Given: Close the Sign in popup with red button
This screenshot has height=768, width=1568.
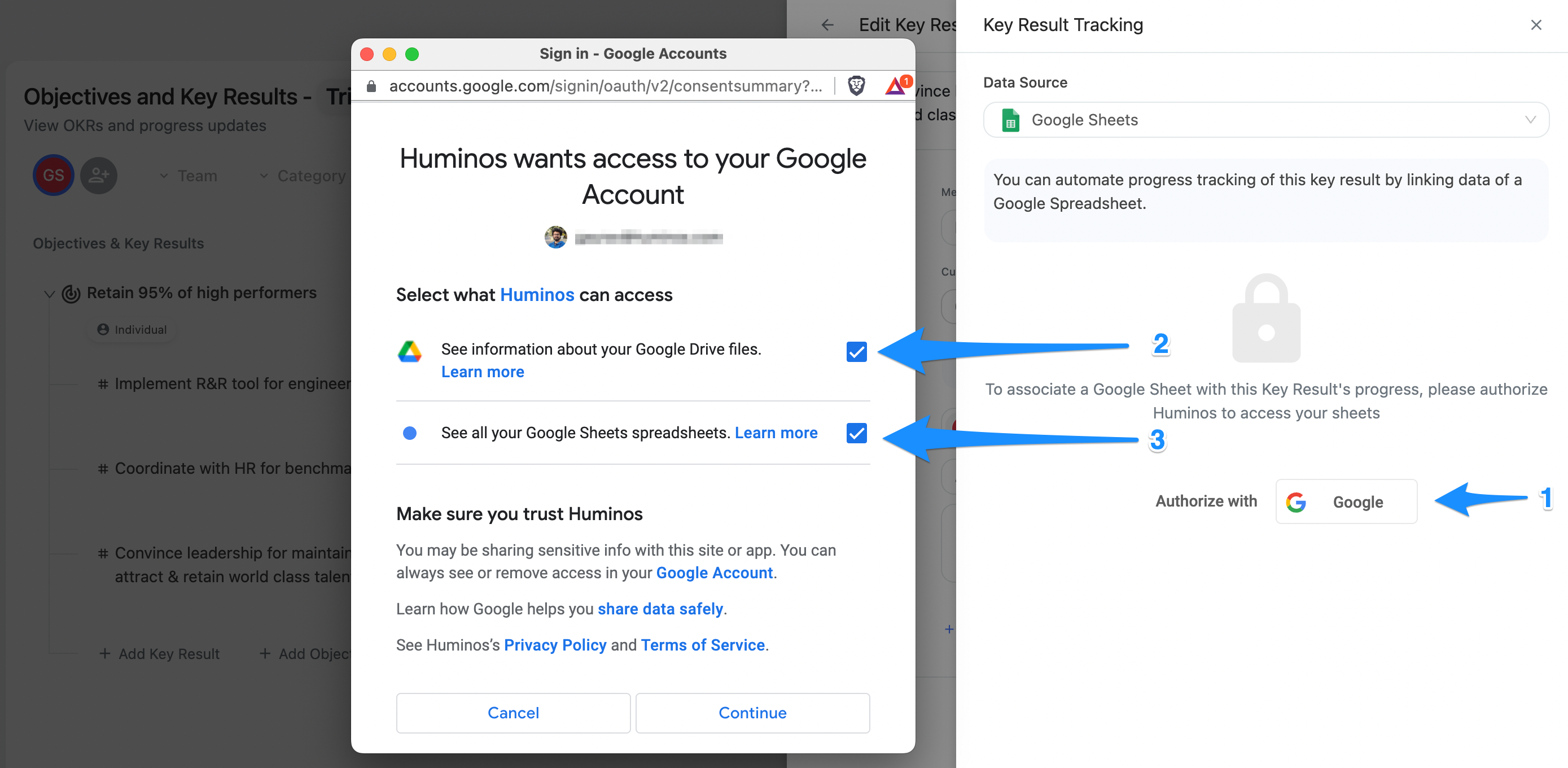Looking at the screenshot, I should pos(367,54).
